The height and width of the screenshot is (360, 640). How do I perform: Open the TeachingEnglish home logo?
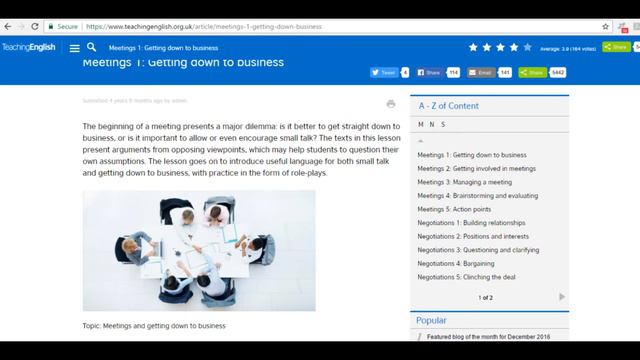pyautogui.click(x=29, y=47)
